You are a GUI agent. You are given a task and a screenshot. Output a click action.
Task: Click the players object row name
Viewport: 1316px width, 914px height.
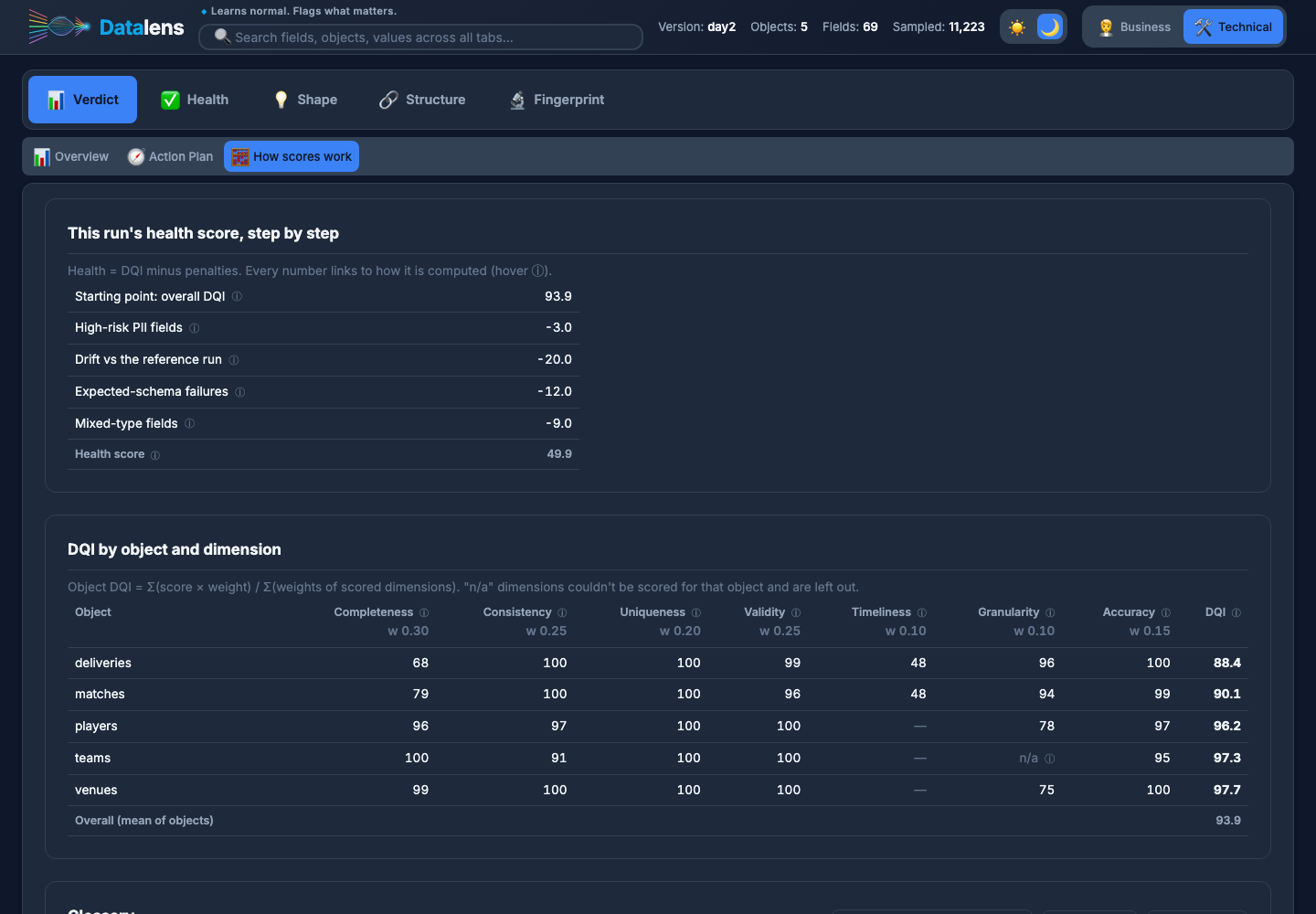(x=96, y=726)
